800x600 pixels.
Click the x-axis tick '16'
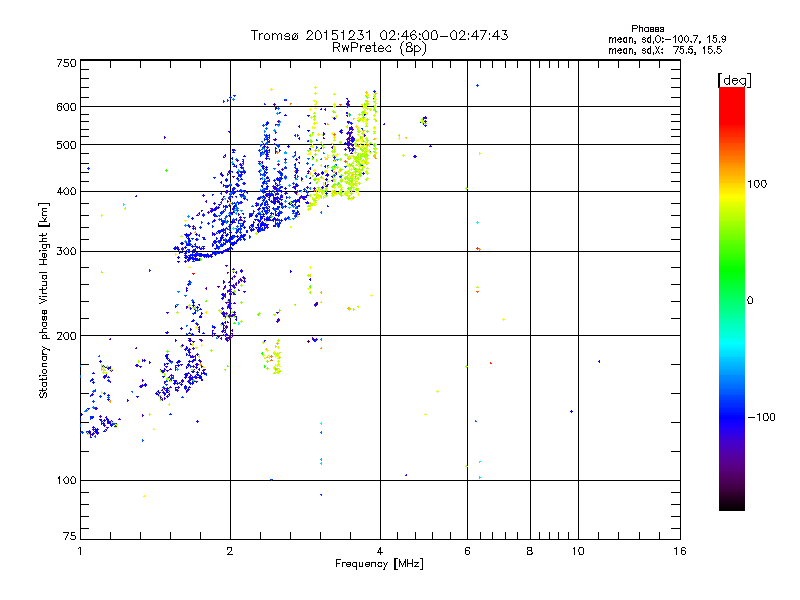tap(680, 551)
